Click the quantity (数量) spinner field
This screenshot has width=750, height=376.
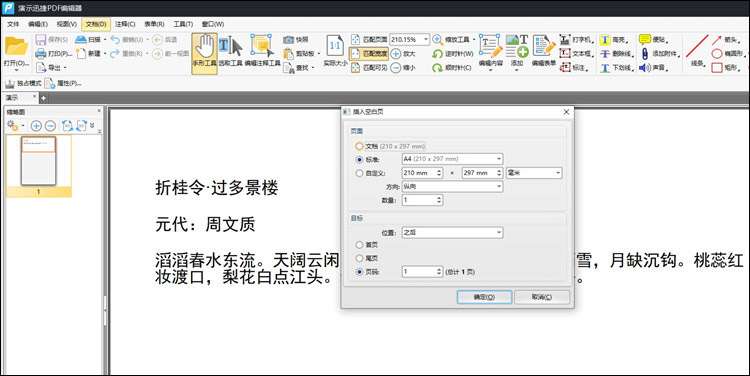coord(422,200)
